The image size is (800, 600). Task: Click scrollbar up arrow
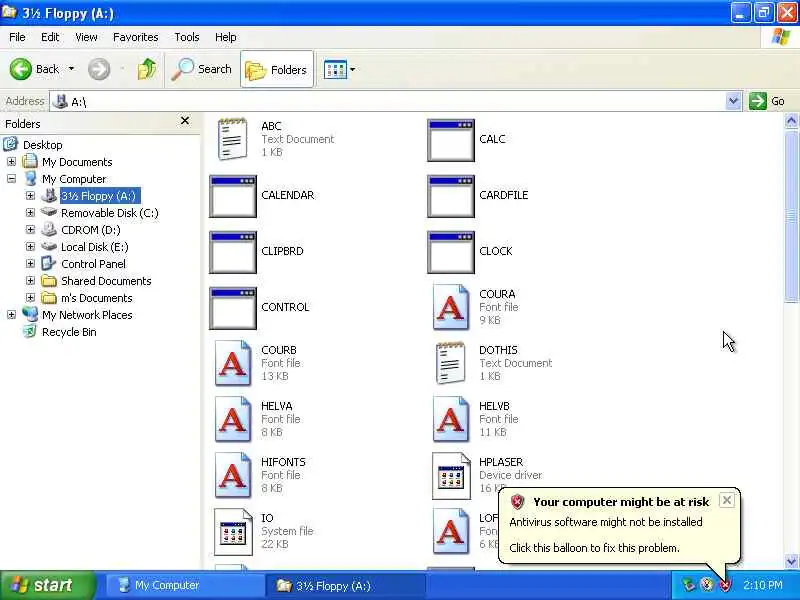[791, 121]
